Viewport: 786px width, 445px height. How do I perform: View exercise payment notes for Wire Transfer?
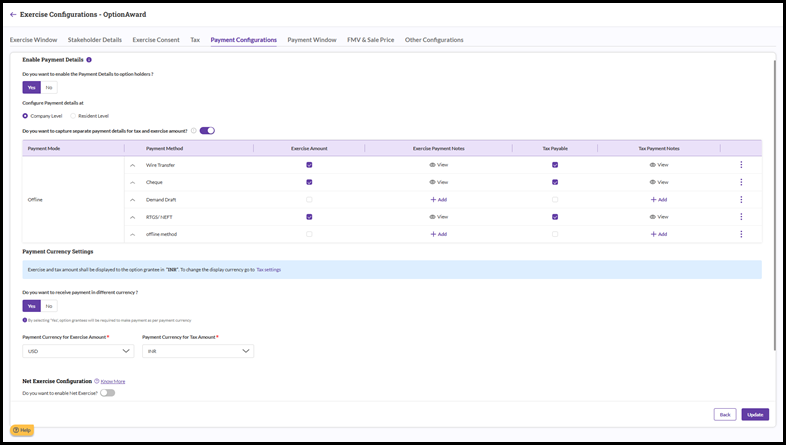point(439,165)
